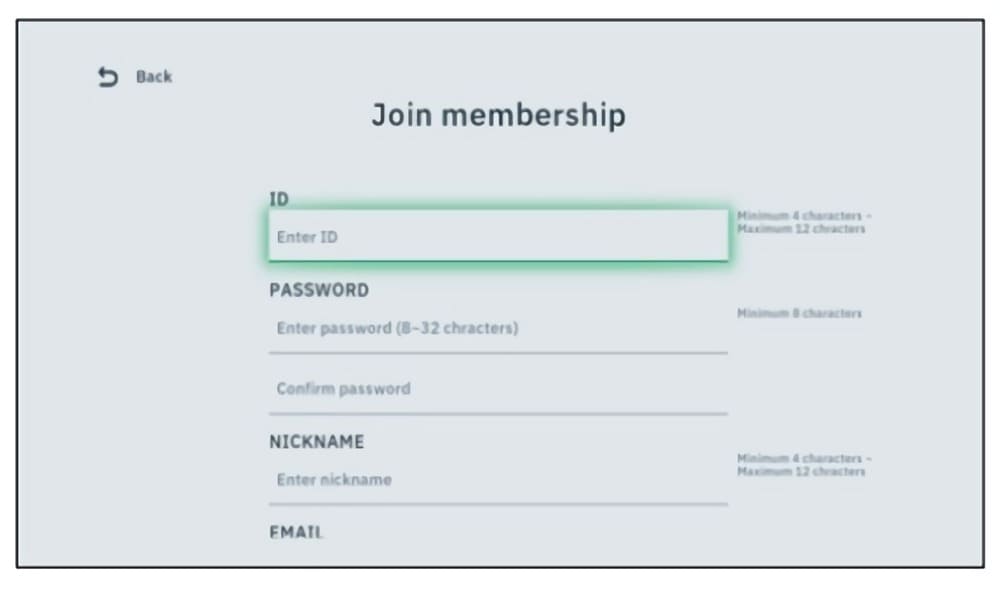This screenshot has width=1000, height=592.
Task: Click the character-limit hint beside the nickname field
Action: (x=801, y=465)
